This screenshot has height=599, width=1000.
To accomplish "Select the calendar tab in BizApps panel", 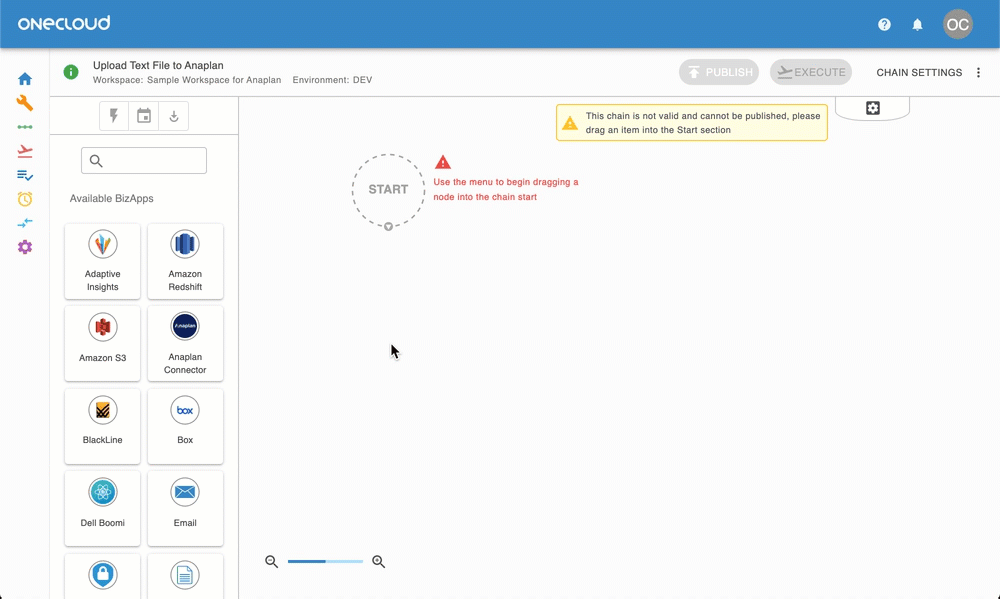I will (x=144, y=115).
